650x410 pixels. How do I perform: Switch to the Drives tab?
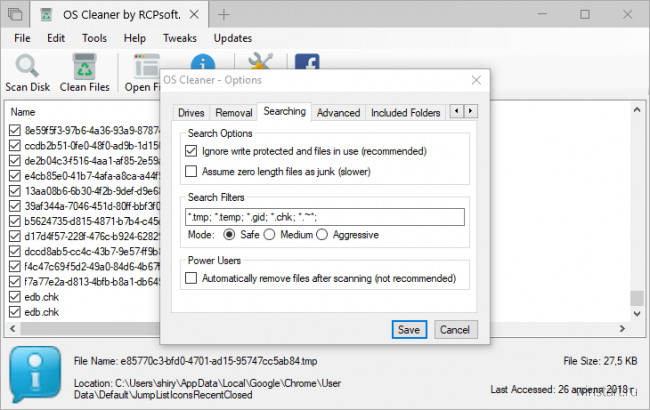[191, 113]
